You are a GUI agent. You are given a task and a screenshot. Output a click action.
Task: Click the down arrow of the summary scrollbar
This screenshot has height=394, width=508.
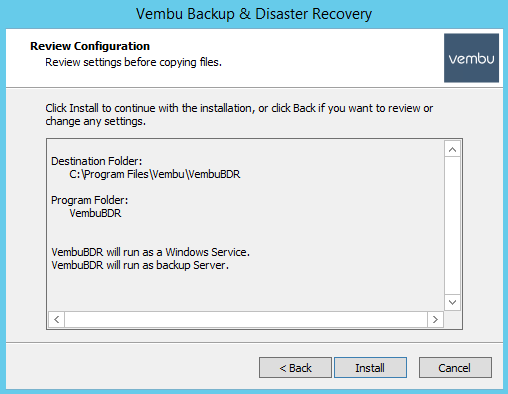click(x=452, y=302)
